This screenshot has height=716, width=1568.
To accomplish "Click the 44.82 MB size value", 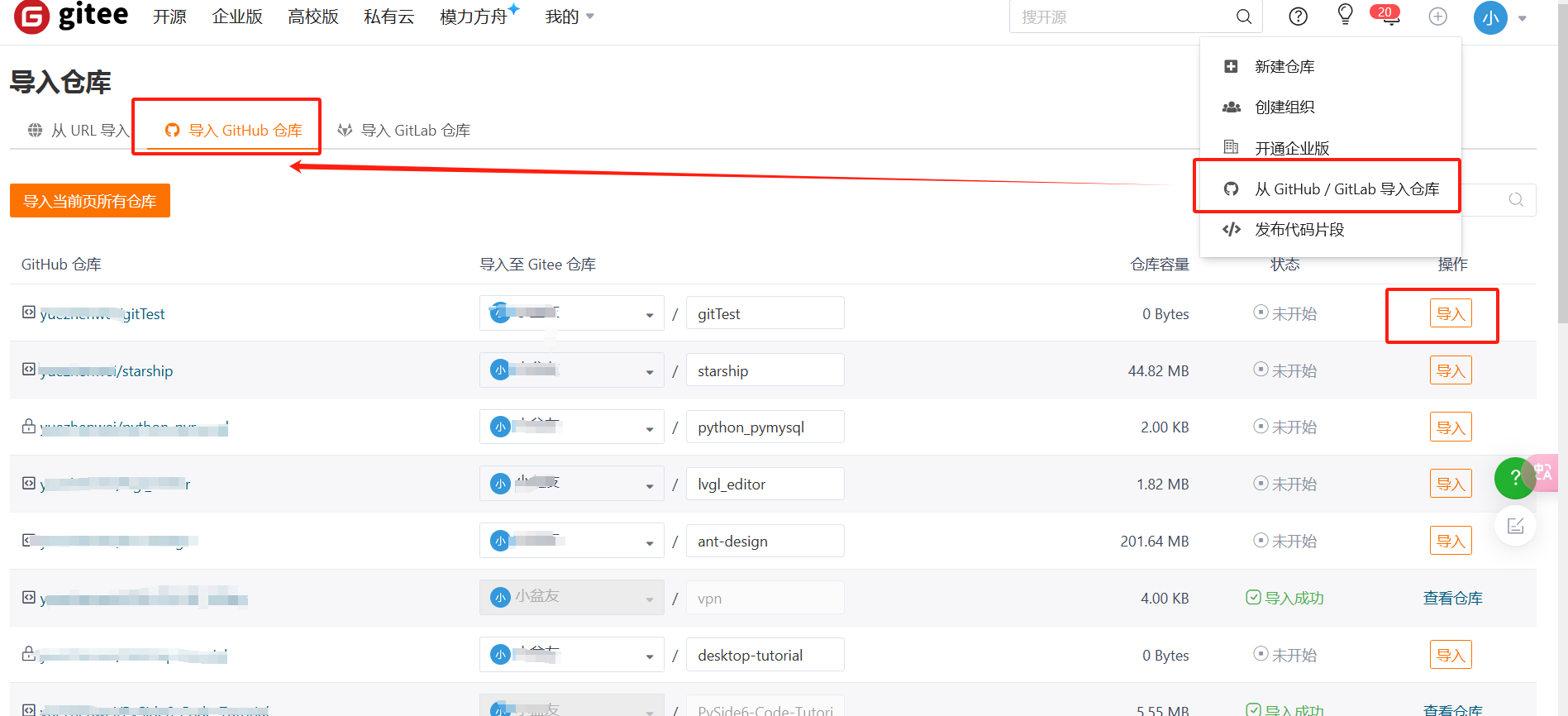I will [x=1159, y=370].
